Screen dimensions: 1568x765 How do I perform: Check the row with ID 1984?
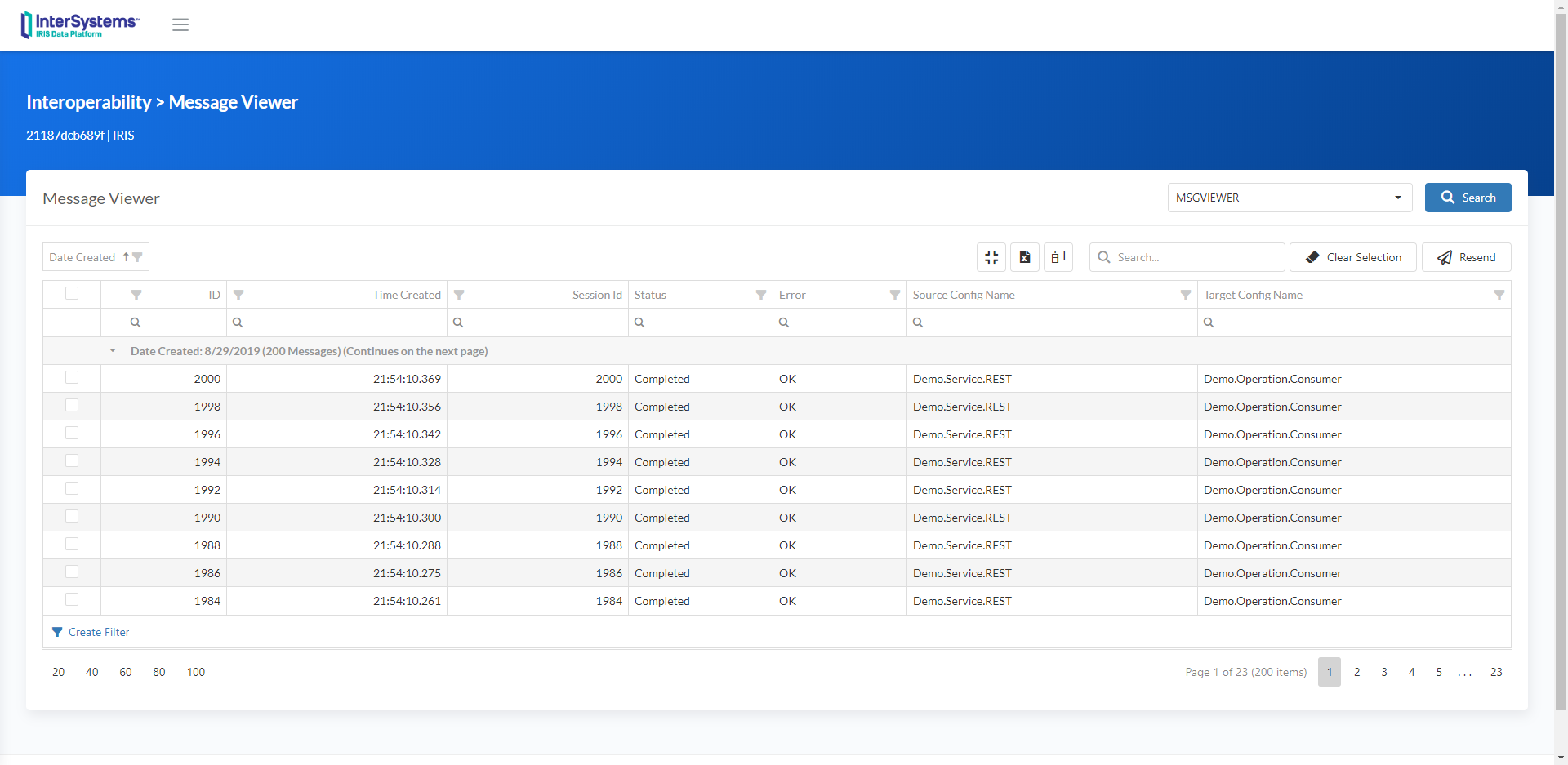click(x=72, y=599)
